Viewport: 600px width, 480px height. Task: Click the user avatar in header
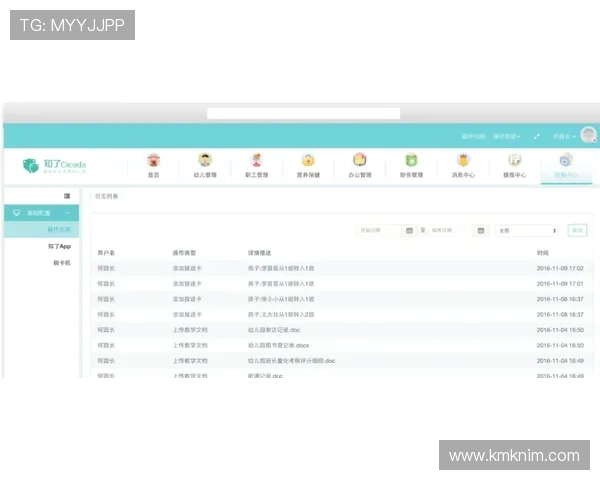[588, 135]
